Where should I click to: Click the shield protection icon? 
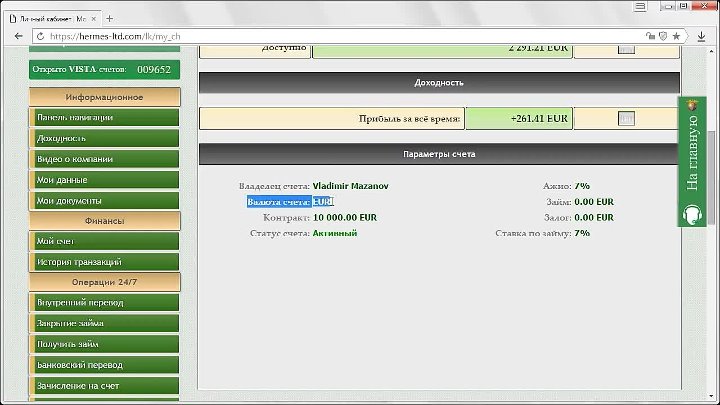click(661, 35)
